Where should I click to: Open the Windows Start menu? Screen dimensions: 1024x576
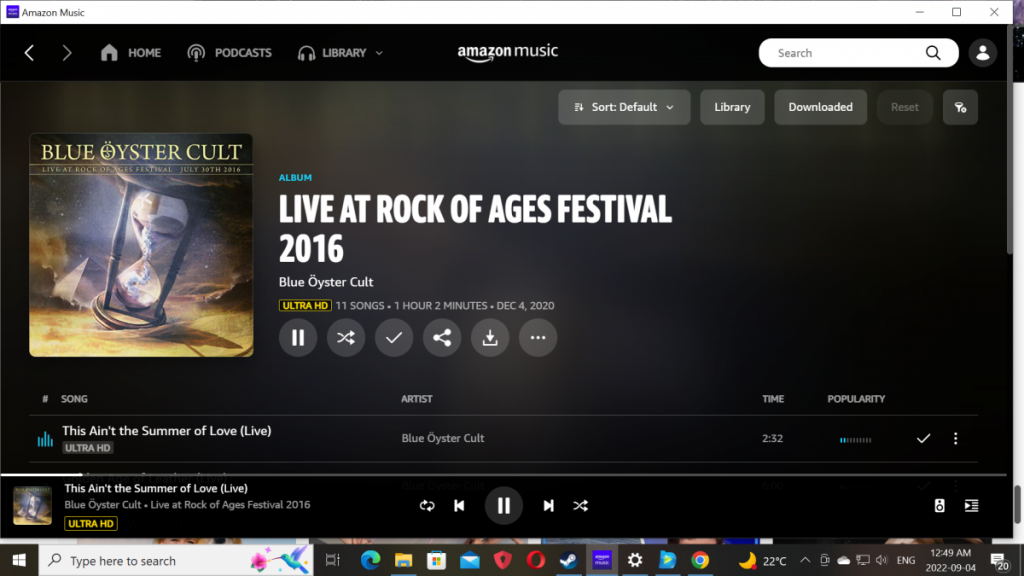19,560
